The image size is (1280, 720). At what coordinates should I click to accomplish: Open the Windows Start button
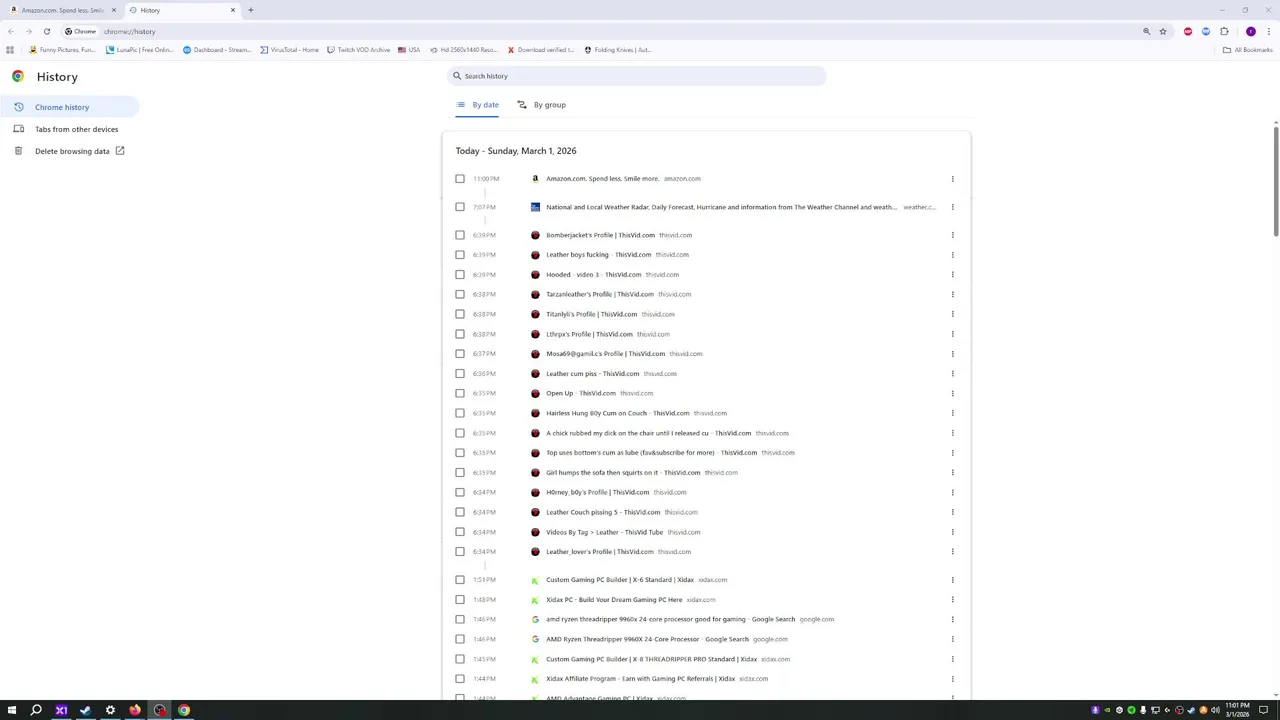click(x=12, y=710)
